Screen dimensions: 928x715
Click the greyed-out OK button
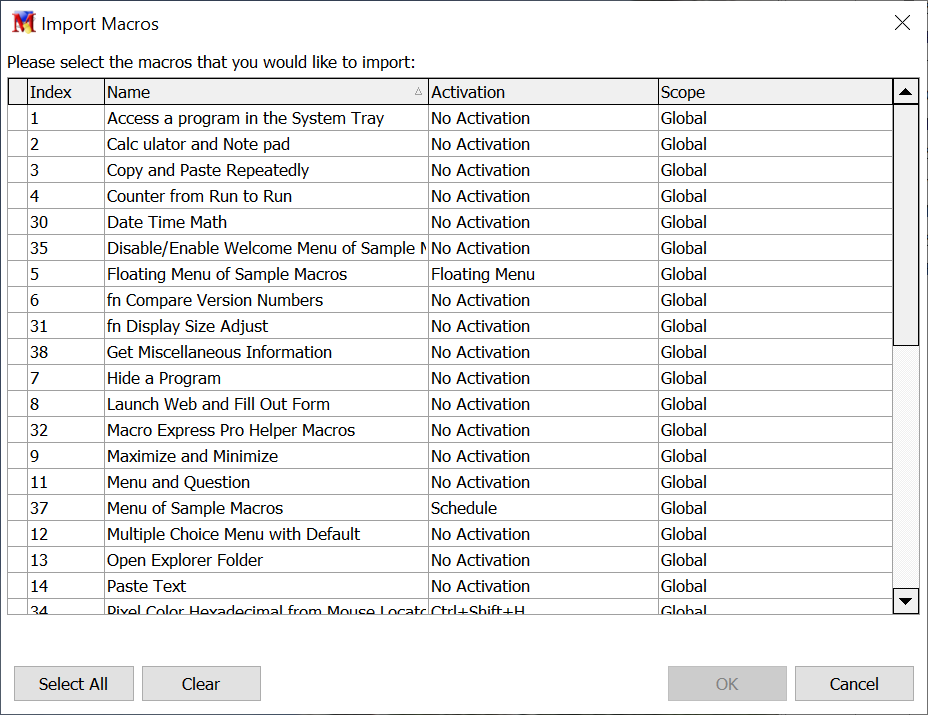[727, 684]
